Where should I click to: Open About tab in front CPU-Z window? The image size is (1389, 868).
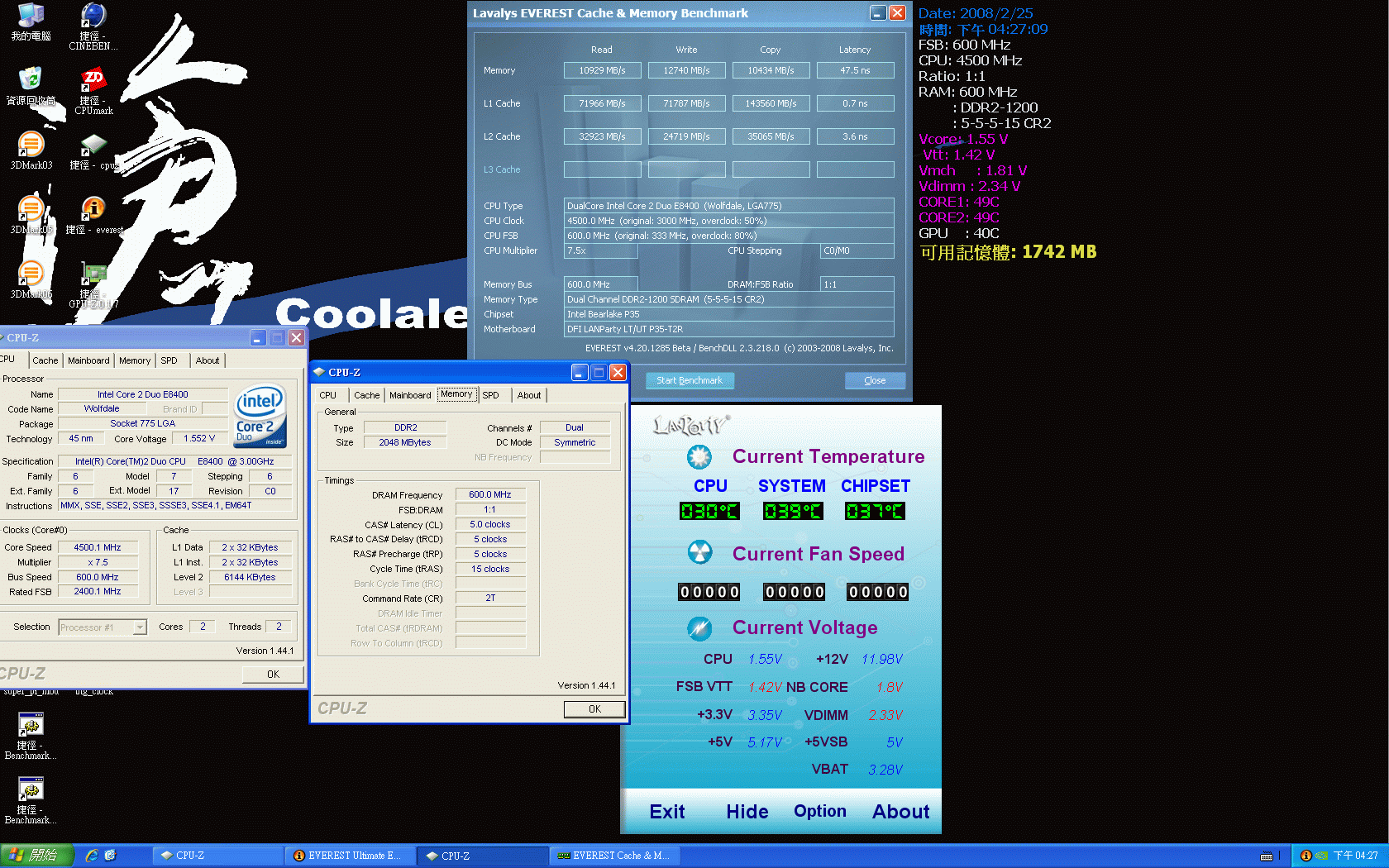529,395
